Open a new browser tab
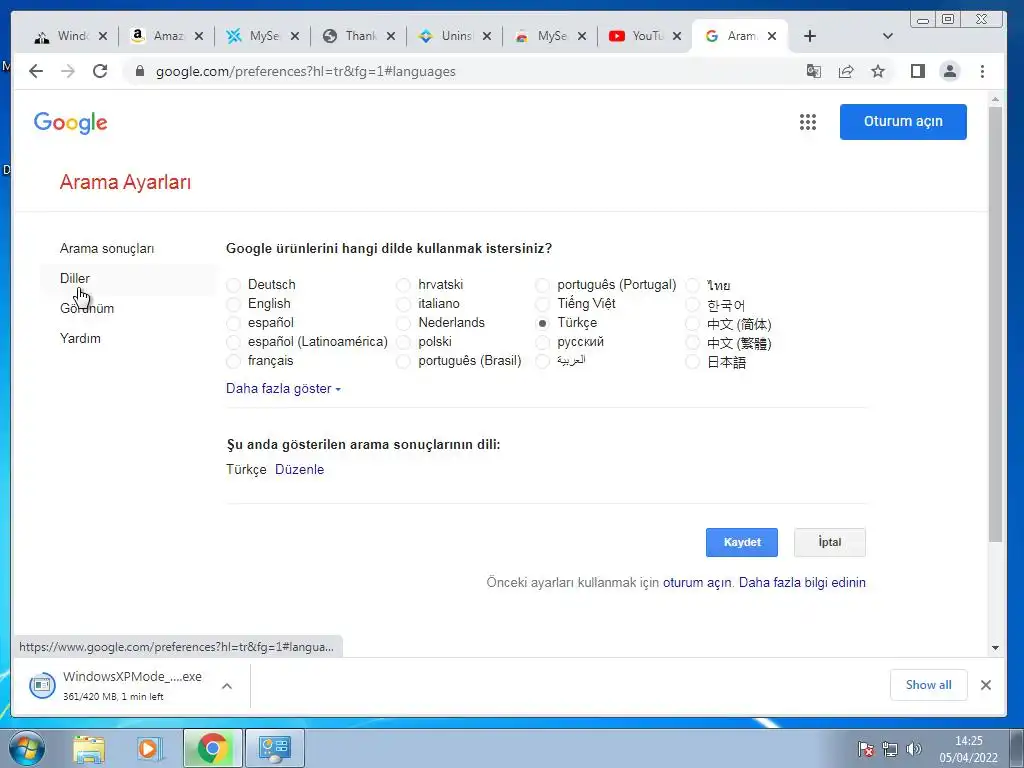The image size is (1024, 768). (810, 36)
